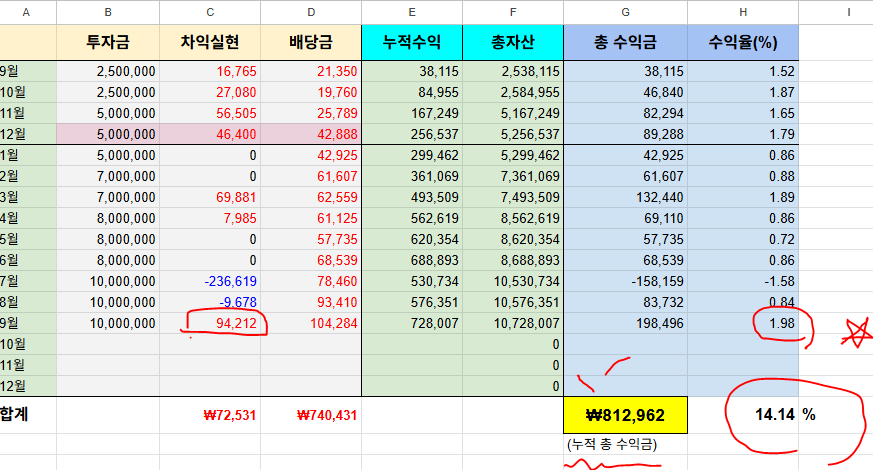Image resolution: width=873 pixels, height=470 pixels.
Task: Select cell with value 93,410
Action: [311, 302]
